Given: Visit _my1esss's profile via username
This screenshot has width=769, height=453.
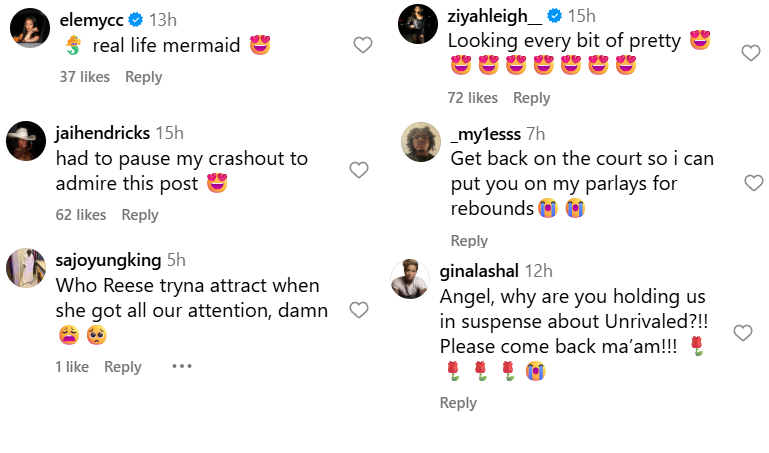Looking at the screenshot, I should tap(484, 134).
